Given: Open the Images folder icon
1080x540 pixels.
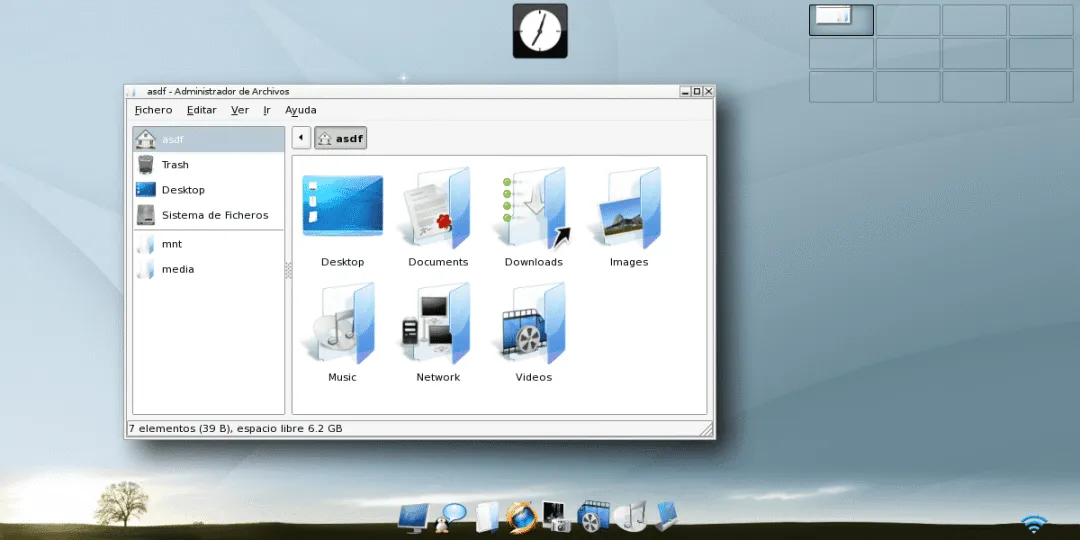Looking at the screenshot, I should coord(629,208).
